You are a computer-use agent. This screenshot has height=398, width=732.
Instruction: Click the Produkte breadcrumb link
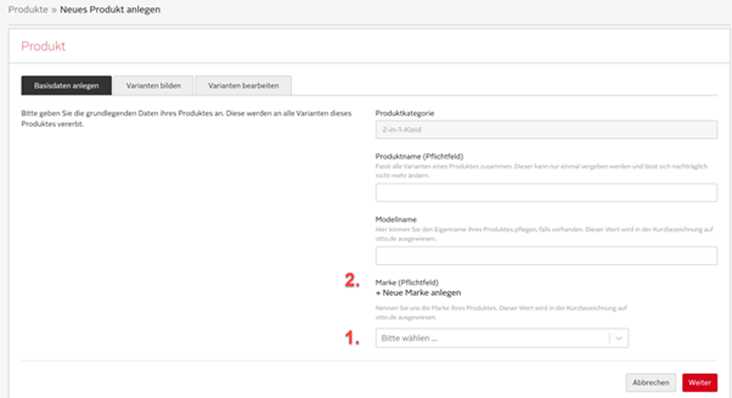28,9
